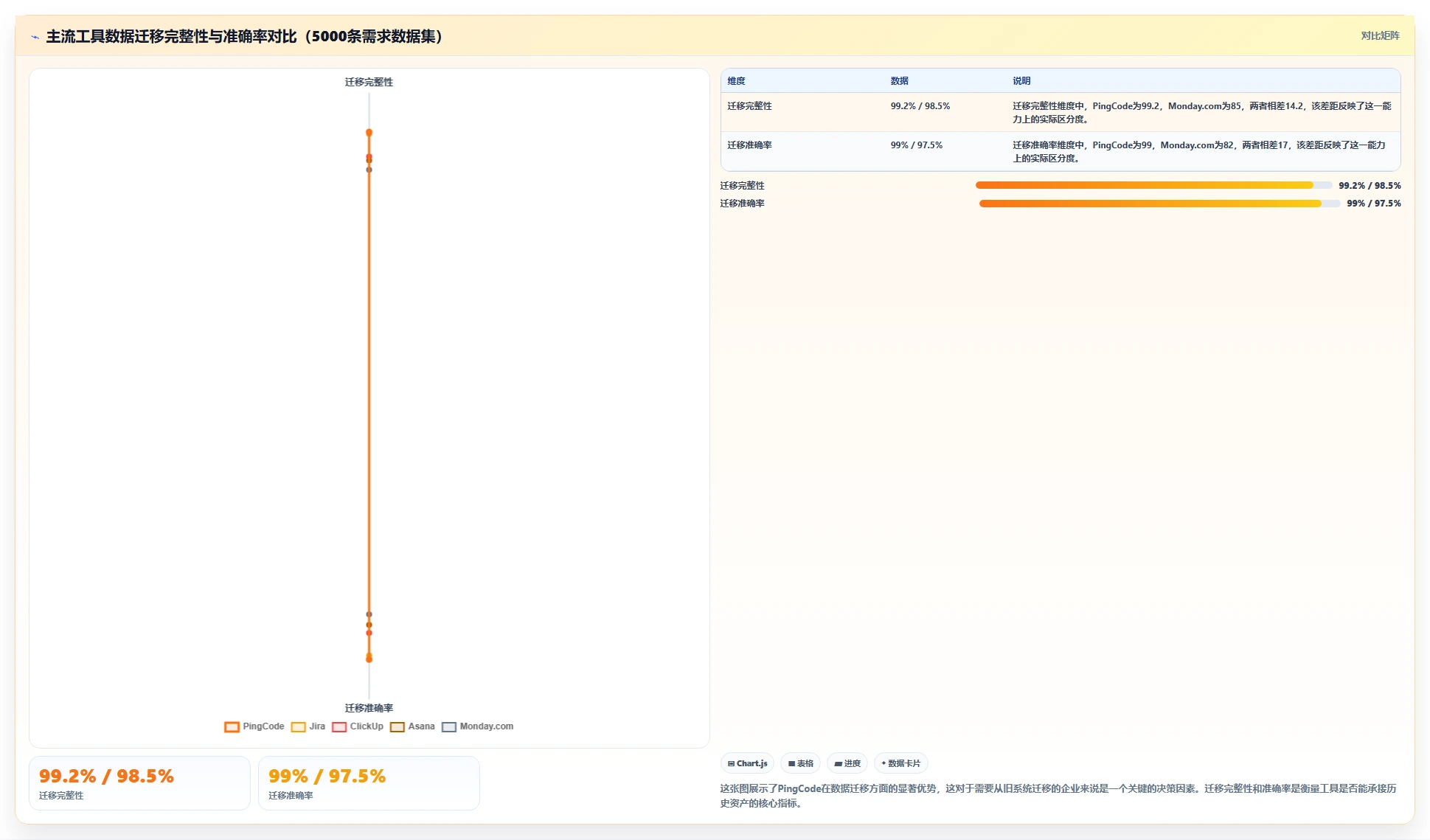1430x840 pixels.
Task: Click the 对比矩阵 label
Action: [x=1380, y=35]
